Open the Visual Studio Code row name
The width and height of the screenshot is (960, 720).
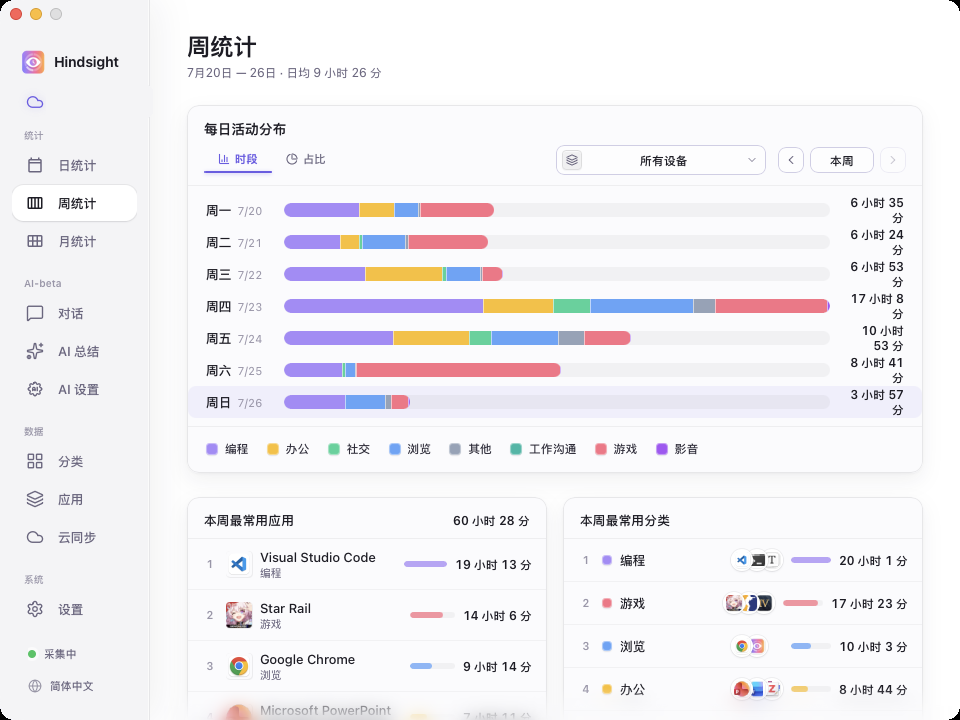pos(318,558)
